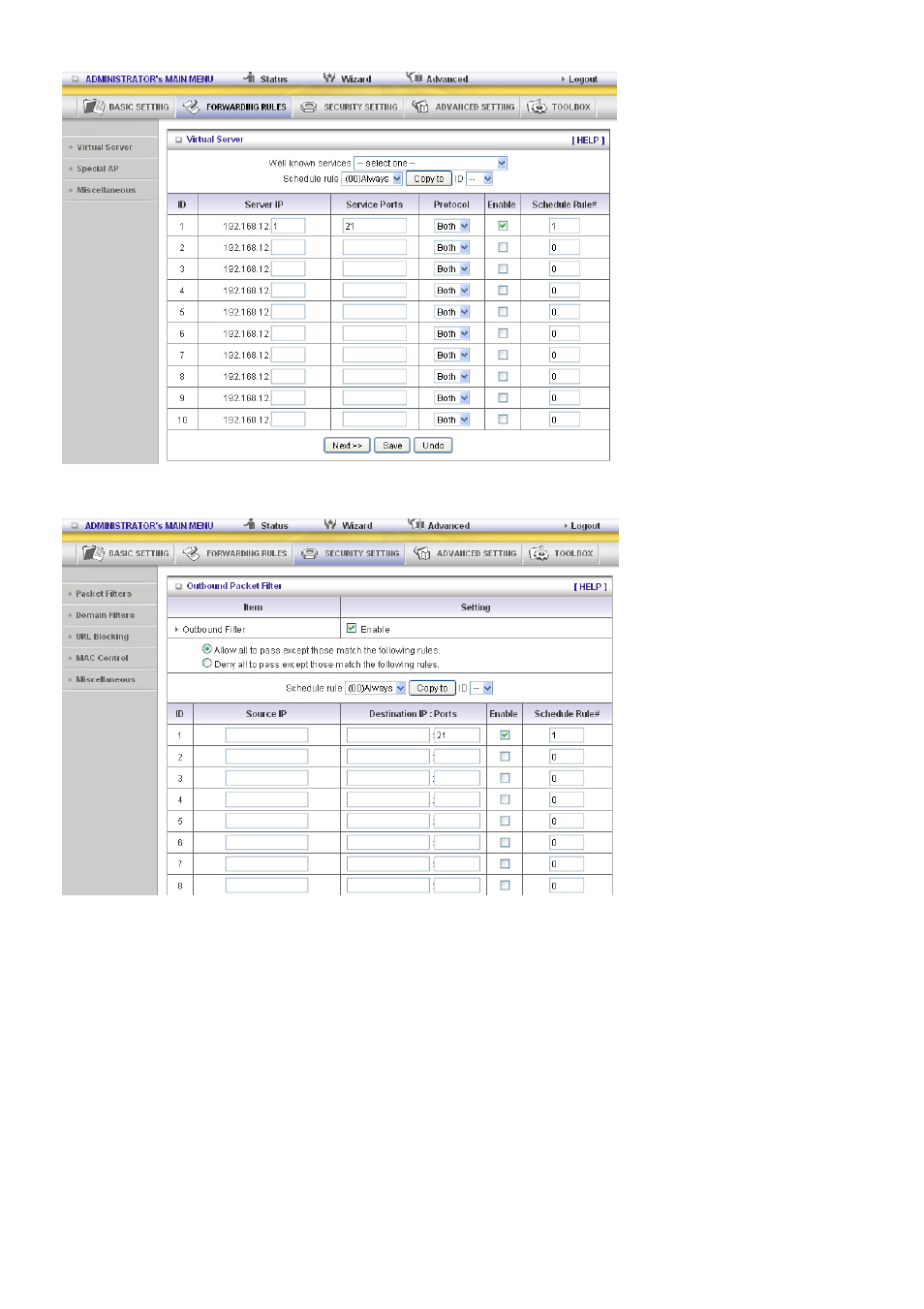Click Logout link above Outbound Filter panel
924x1309 pixels.
(585, 526)
